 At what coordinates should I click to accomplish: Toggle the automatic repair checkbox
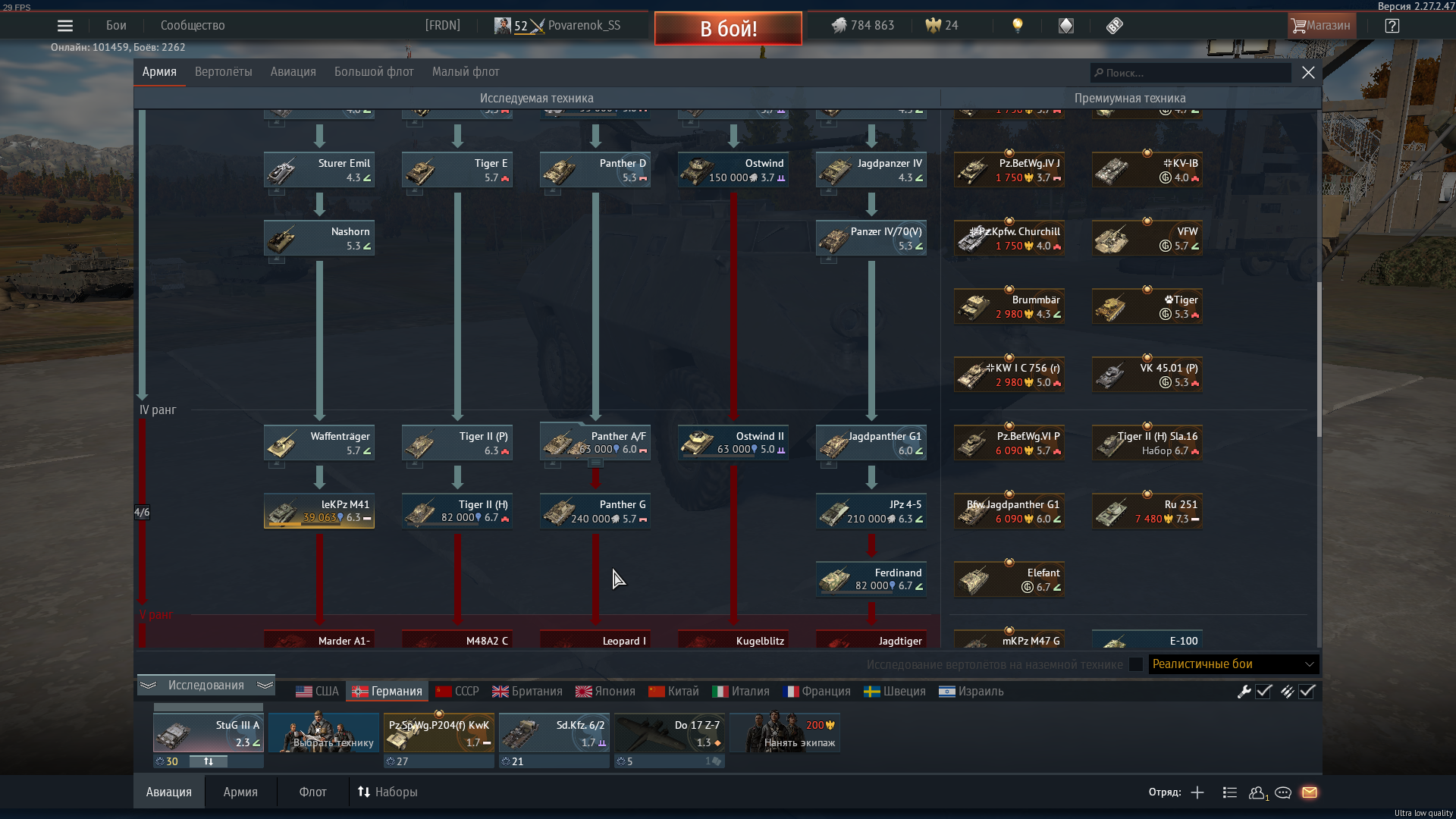1263,692
